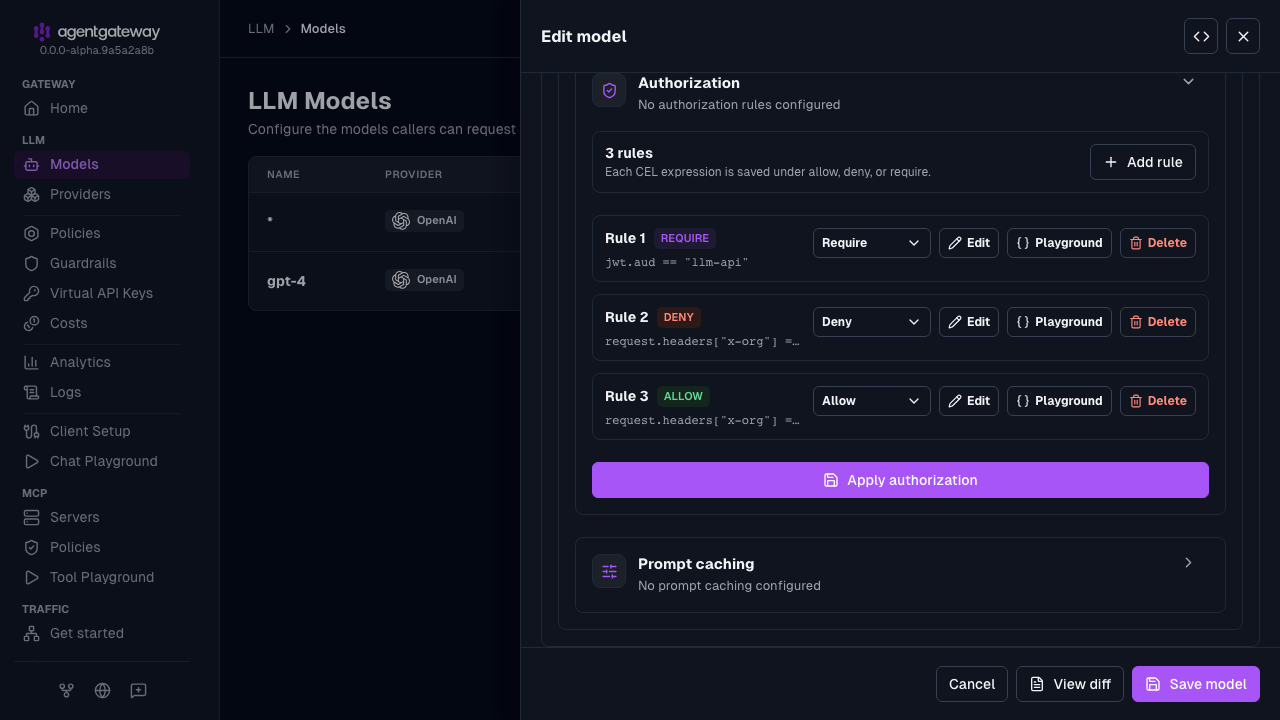
Task: Click the PROVIDER column header
Action: coord(413,175)
